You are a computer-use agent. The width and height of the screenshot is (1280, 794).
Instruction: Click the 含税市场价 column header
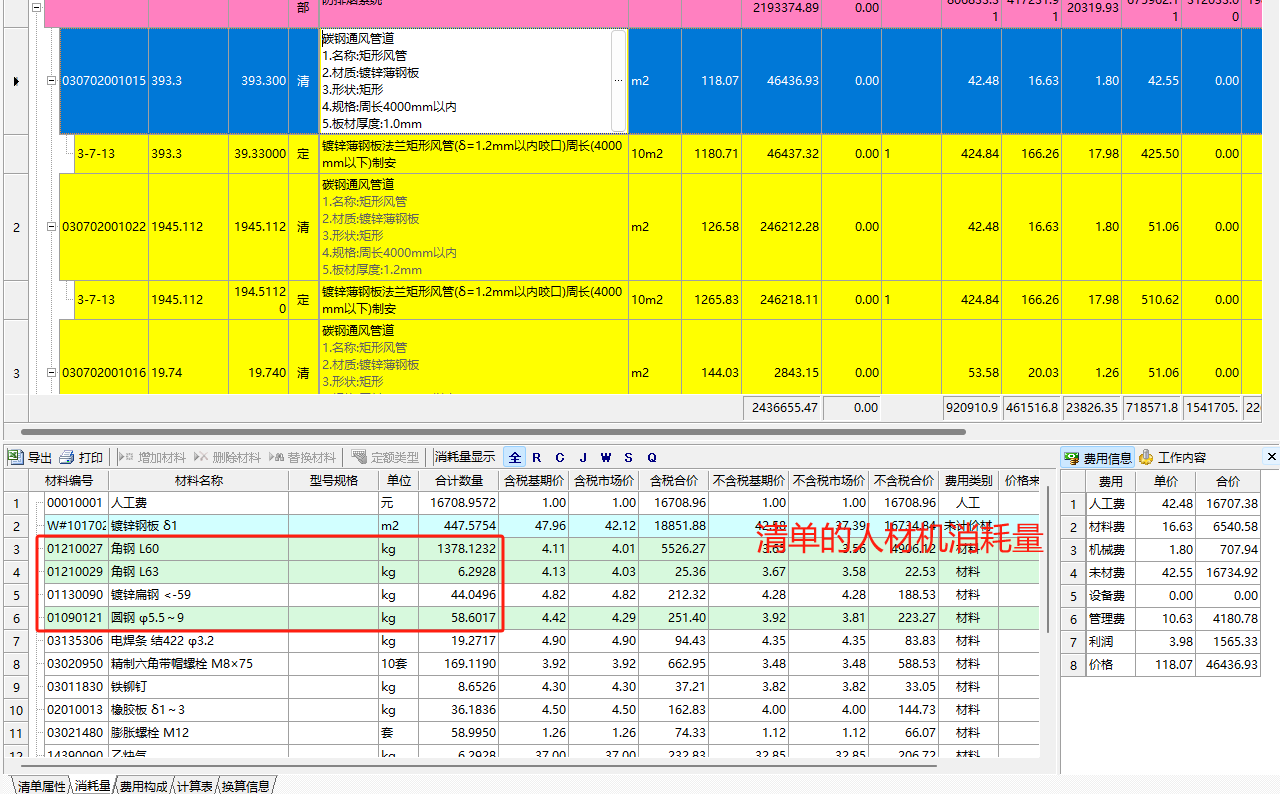coord(604,480)
